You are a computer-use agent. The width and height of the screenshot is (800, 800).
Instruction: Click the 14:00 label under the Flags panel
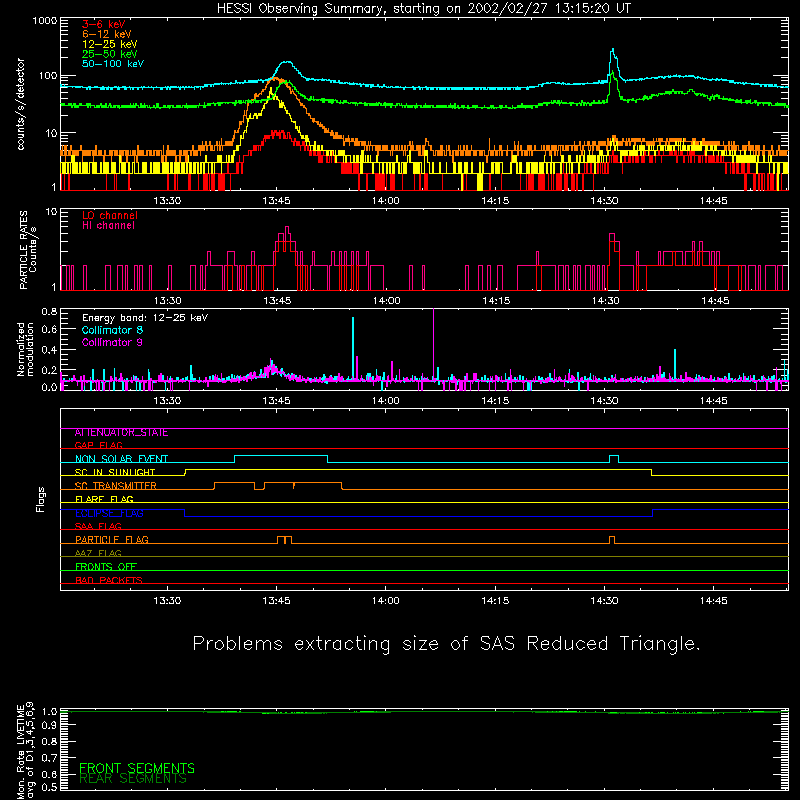click(x=386, y=601)
